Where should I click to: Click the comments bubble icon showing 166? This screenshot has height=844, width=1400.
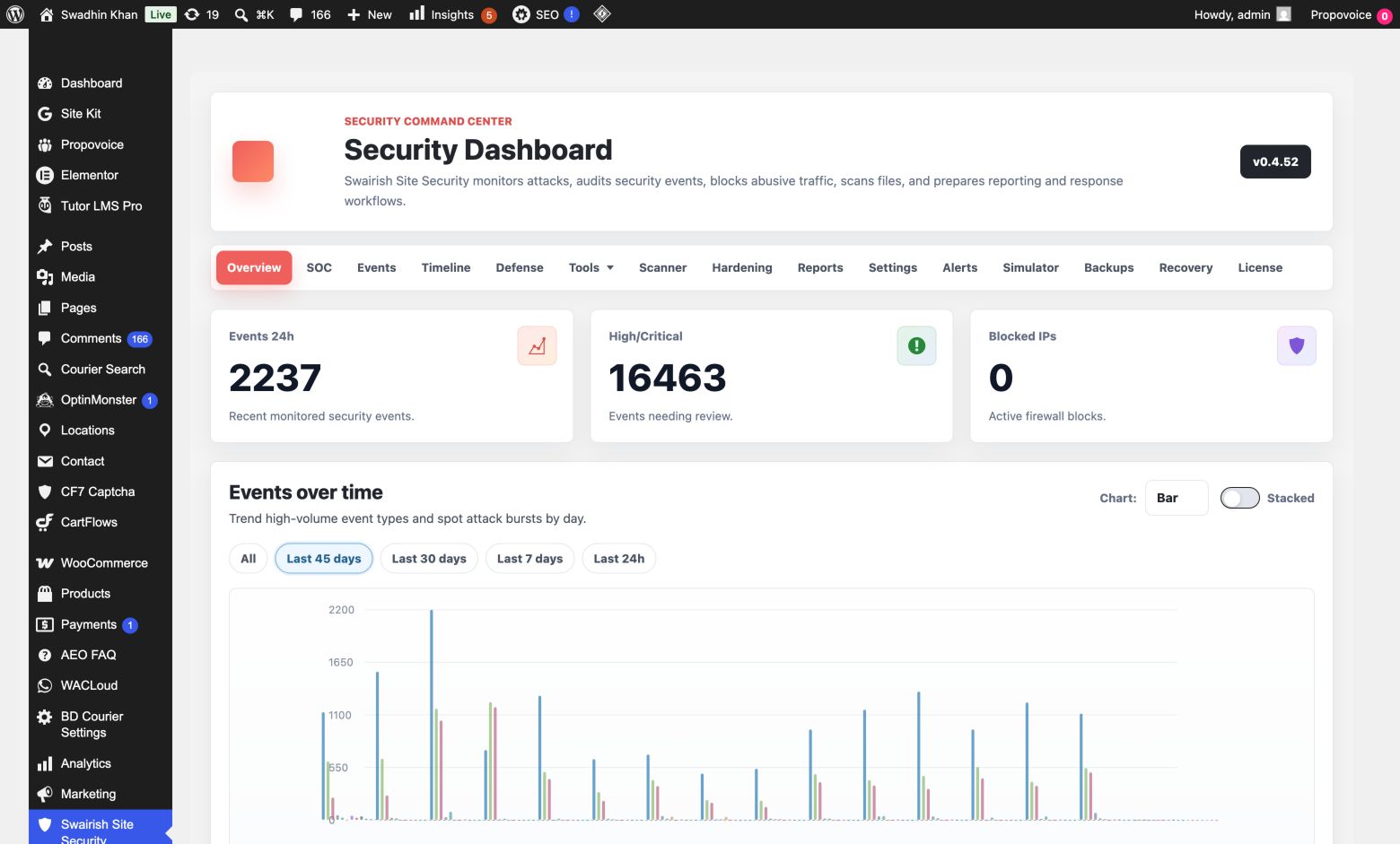click(296, 14)
